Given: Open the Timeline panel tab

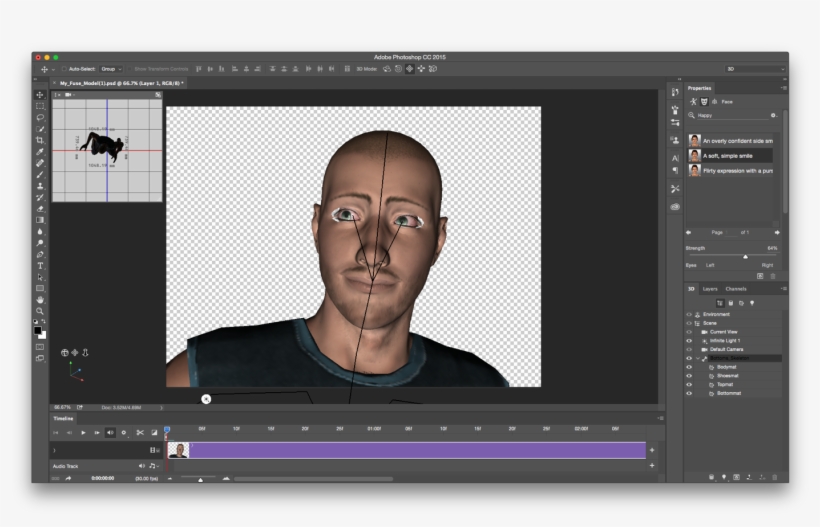Looking at the screenshot, I should (63, 418).
